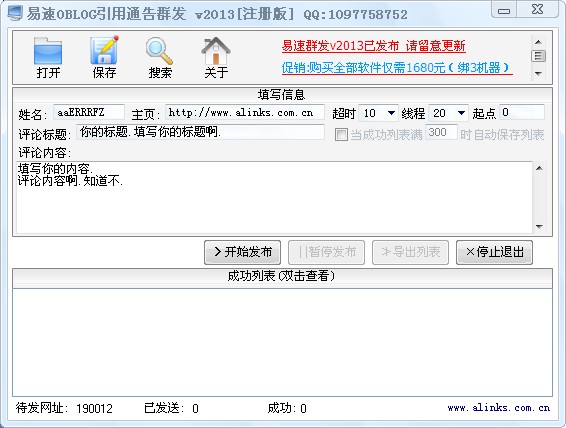This screenshot has height=428, width=566.
Task: Click the 评论标题 title input field
Action: (x=200, y=132)
